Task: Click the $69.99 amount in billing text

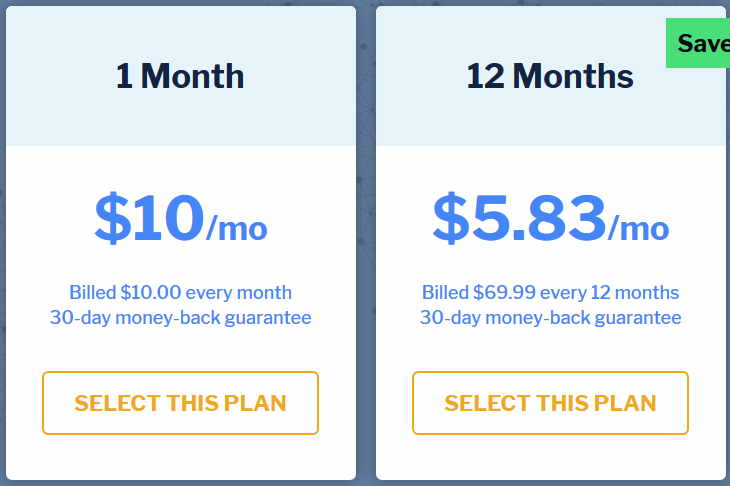Action: 504,292
